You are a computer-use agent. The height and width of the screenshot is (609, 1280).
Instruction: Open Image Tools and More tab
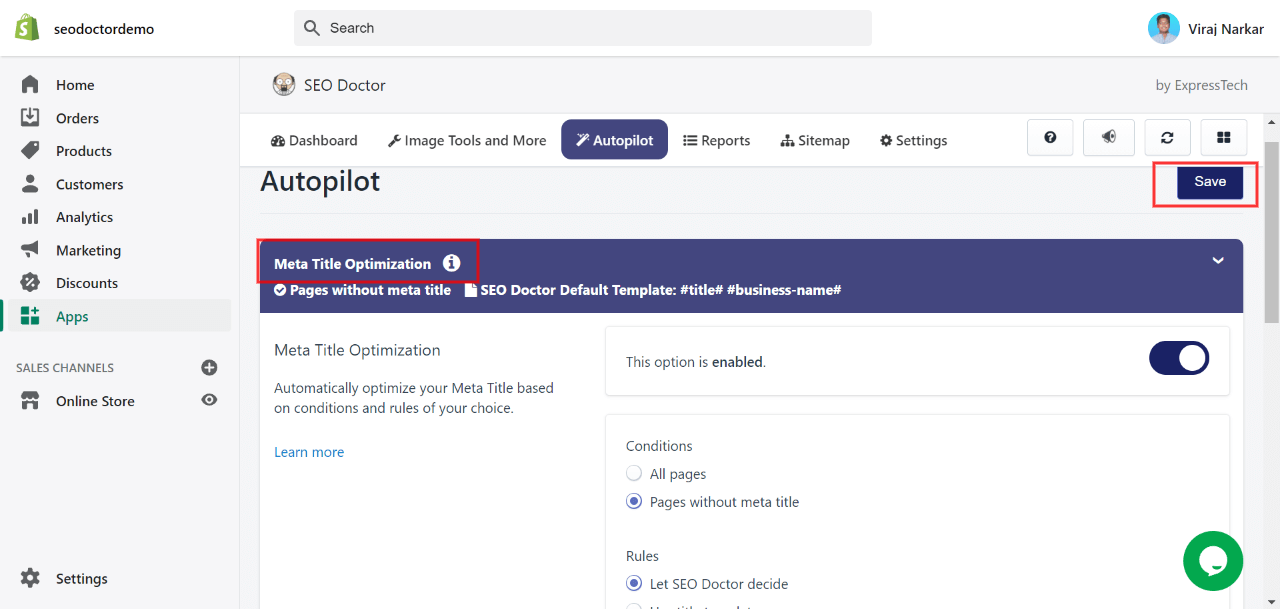click(x=467, y=140)
